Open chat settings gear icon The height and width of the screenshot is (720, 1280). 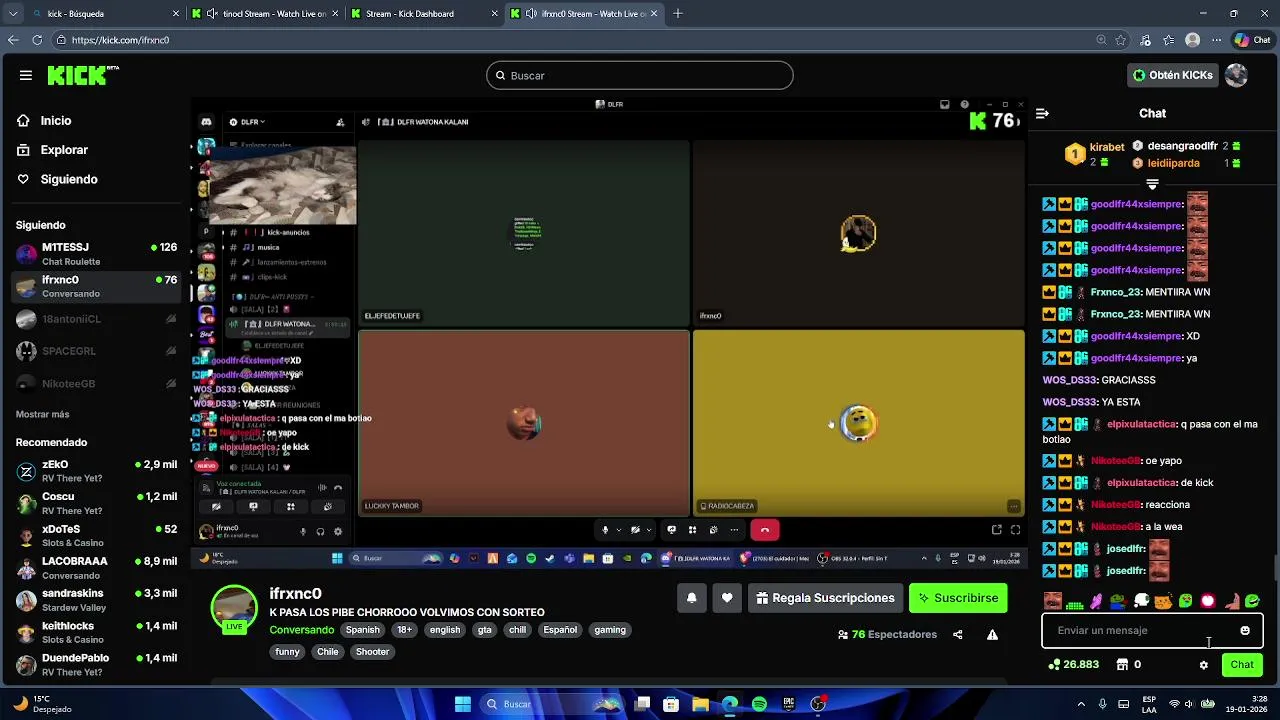(x=1204, y=665)
